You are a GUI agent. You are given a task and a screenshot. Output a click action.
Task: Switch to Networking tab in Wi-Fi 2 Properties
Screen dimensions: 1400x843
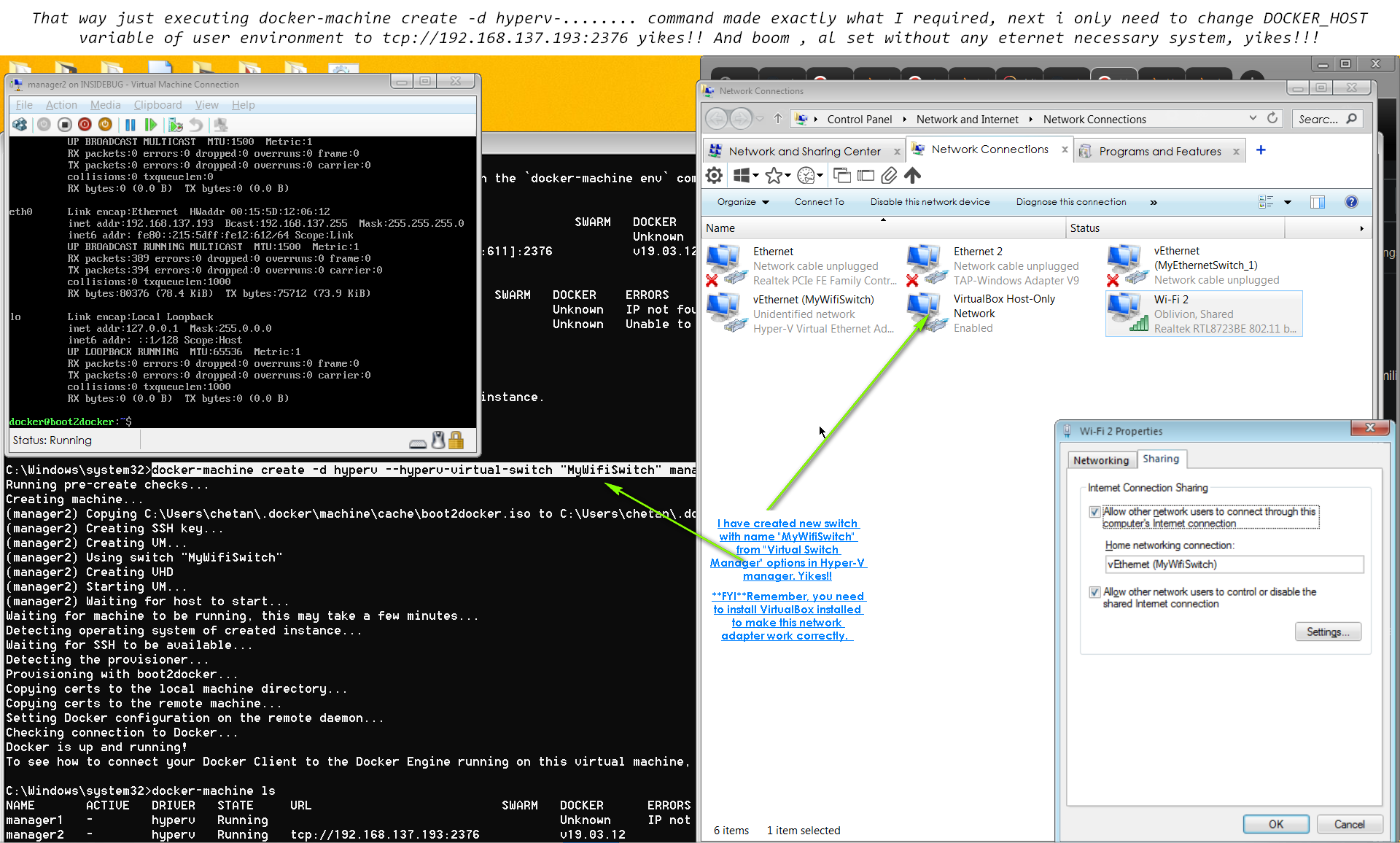click(x=1101, y=460)
